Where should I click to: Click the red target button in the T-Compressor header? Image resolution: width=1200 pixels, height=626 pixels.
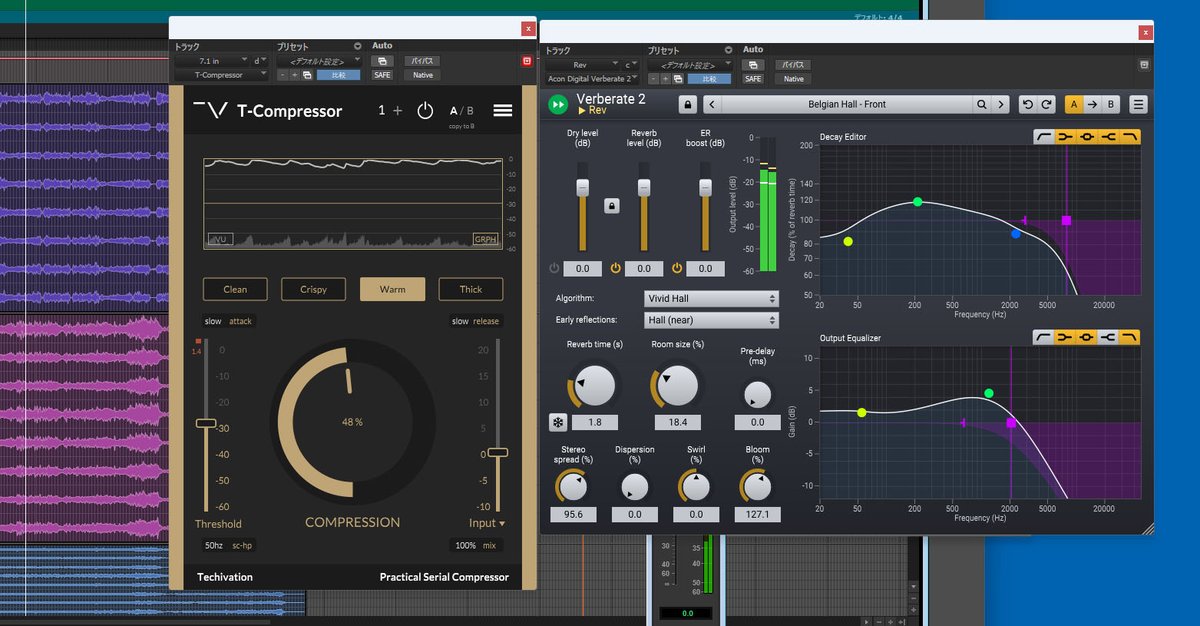click(527, 61)
